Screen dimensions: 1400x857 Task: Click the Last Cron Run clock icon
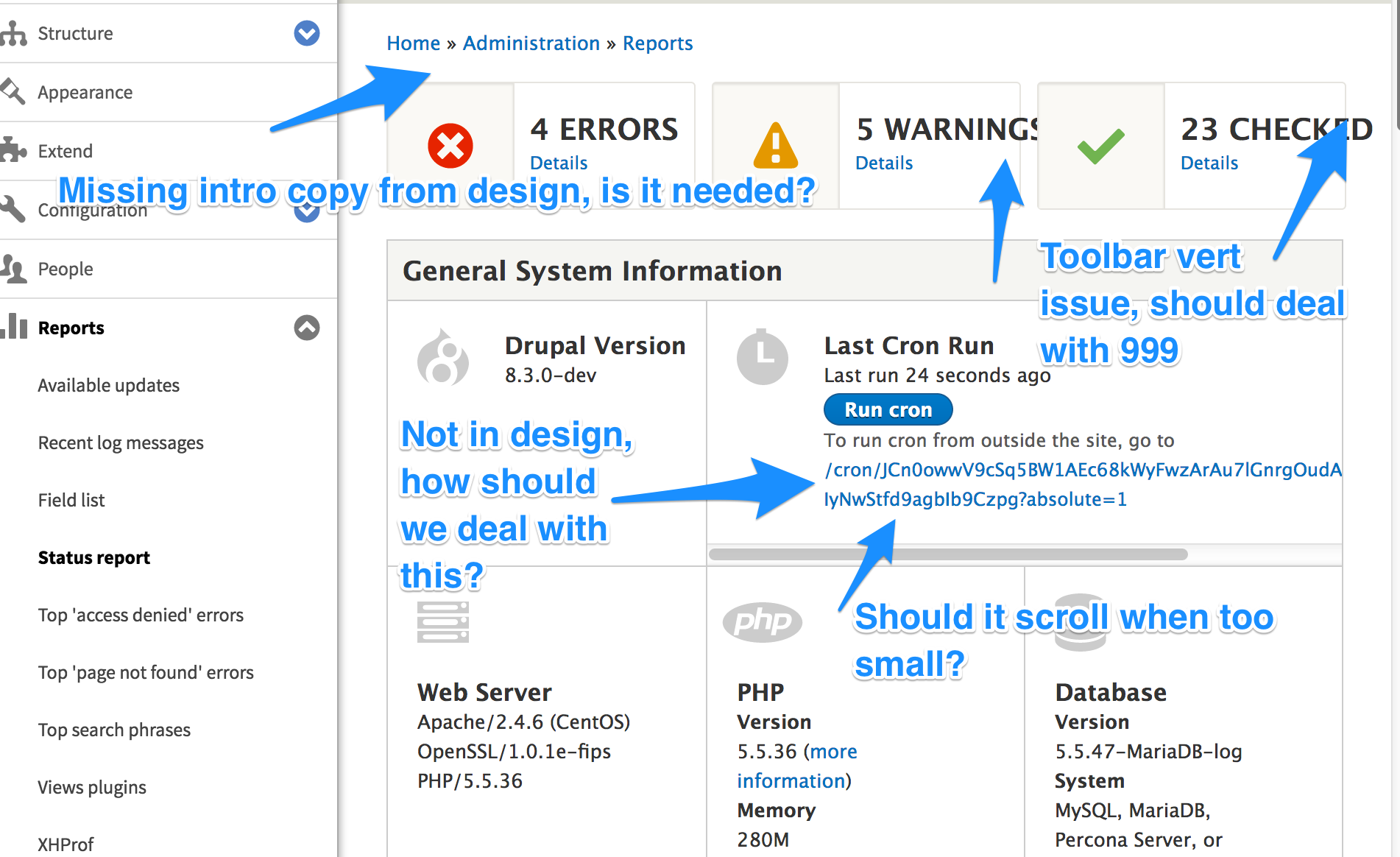[763, 357]
